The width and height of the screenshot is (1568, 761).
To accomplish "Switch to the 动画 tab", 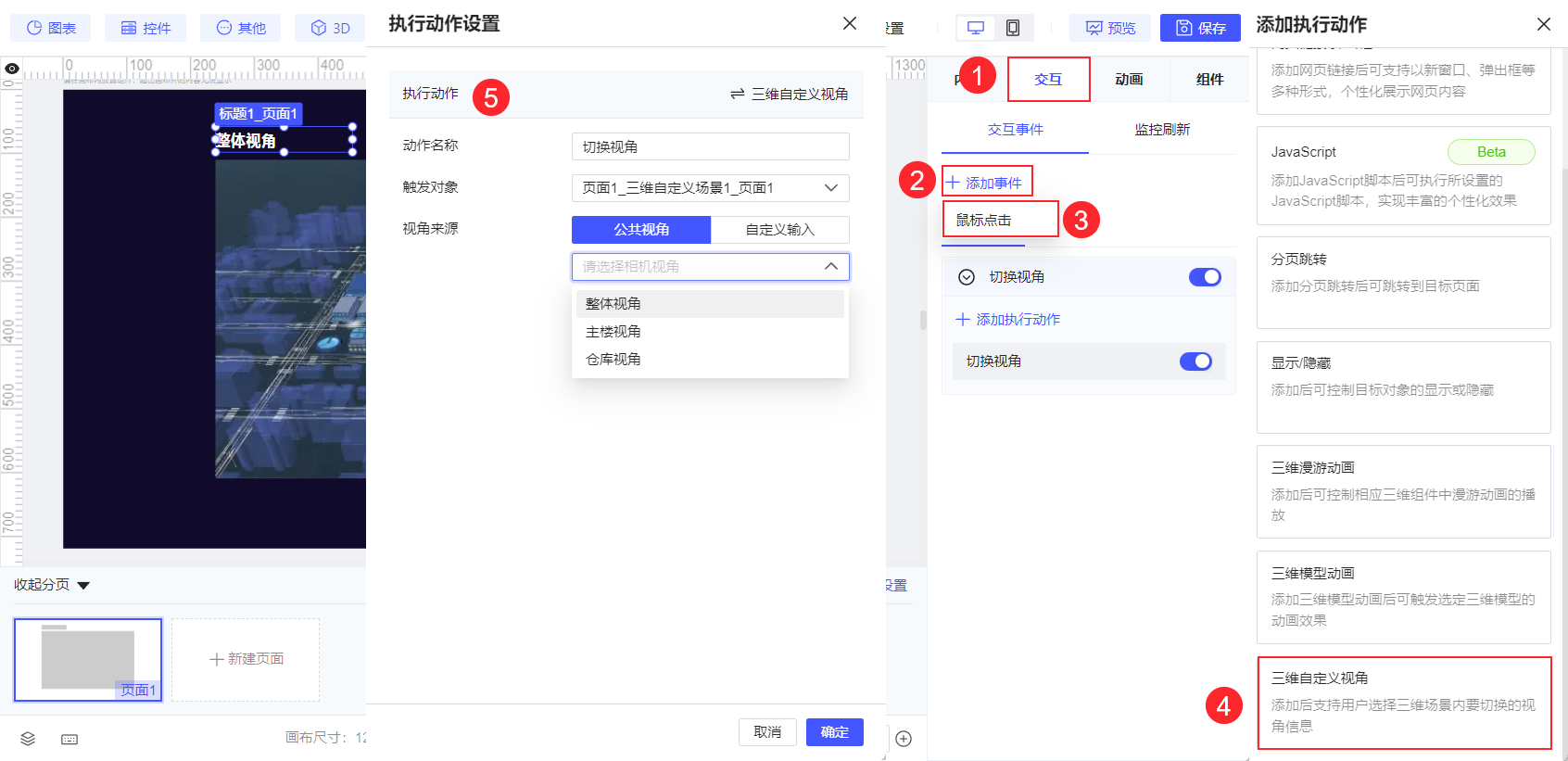I will 1129,79.
